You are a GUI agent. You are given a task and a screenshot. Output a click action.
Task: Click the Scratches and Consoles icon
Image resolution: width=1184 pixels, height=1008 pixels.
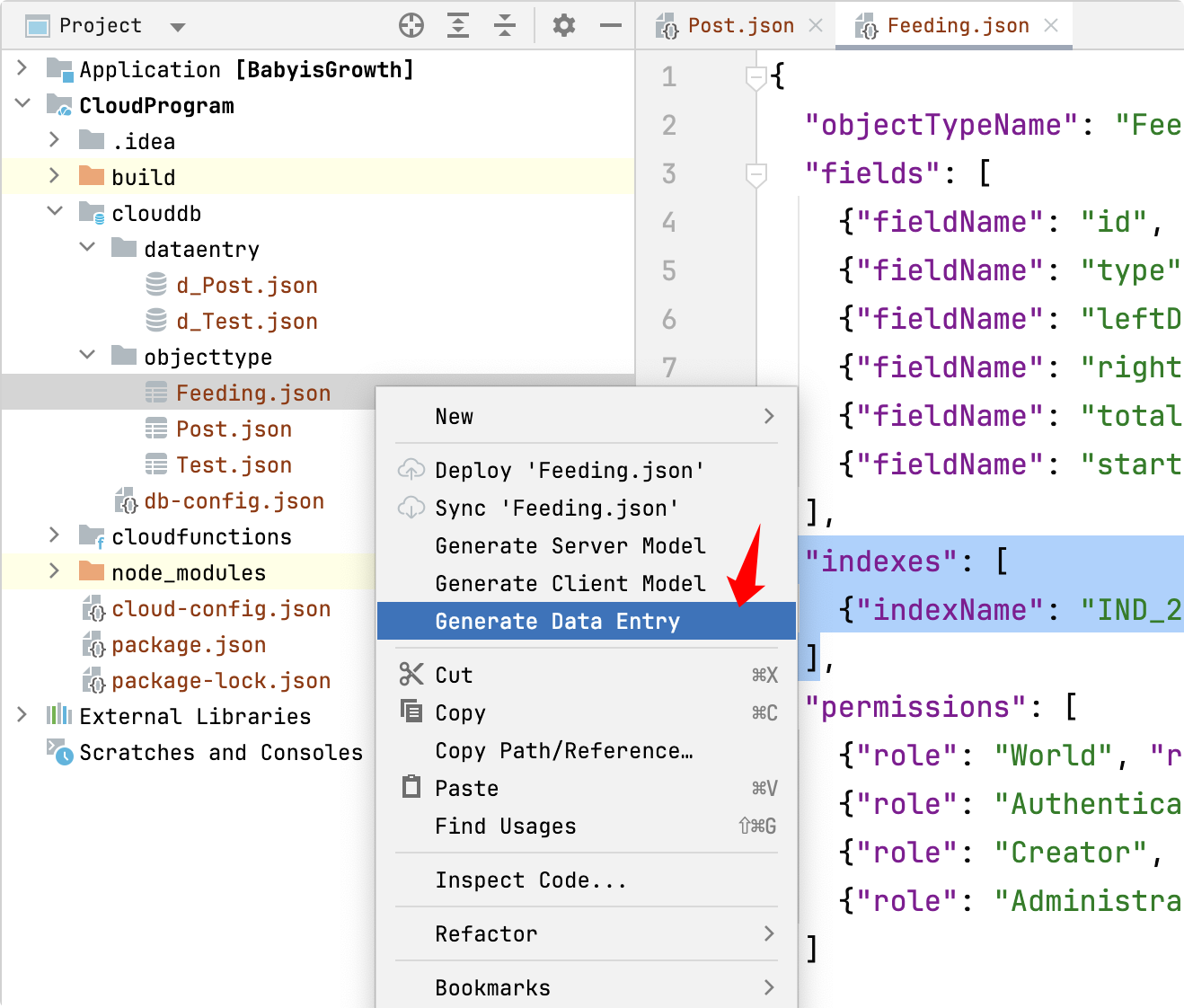click(59, 752)
